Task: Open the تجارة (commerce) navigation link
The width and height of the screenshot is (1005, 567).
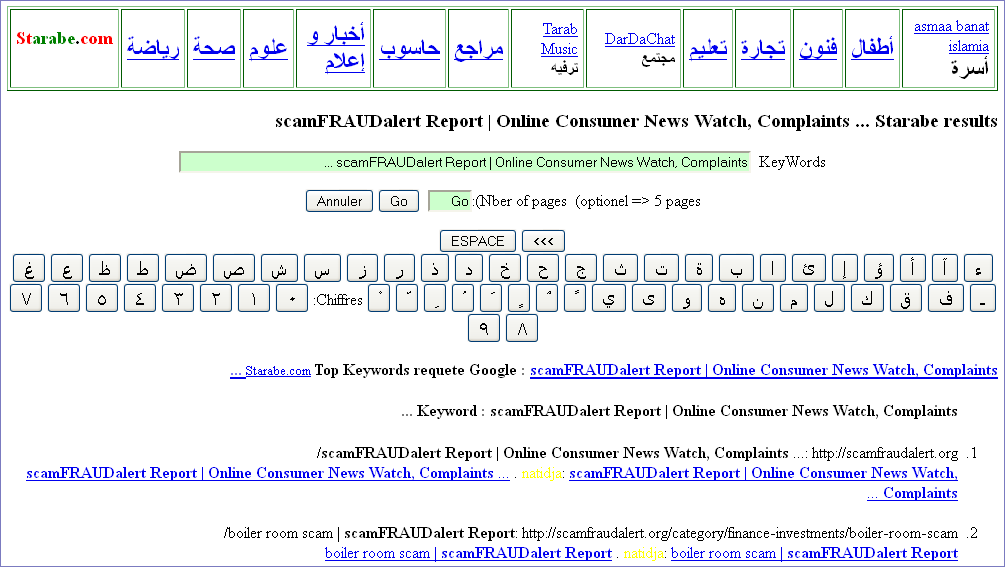Action: pos(763,47)
